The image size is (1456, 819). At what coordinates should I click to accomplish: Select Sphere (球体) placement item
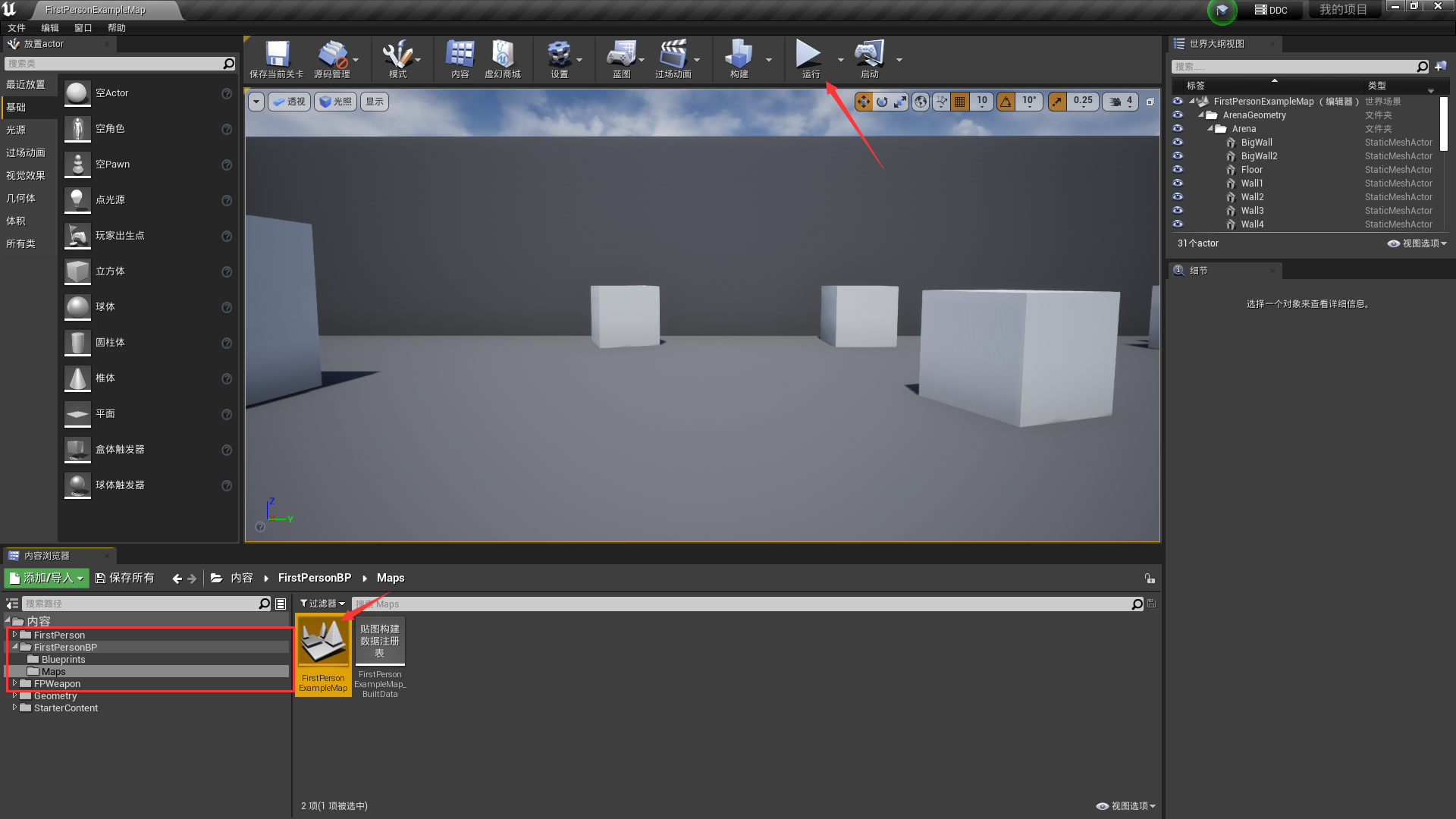149,307
